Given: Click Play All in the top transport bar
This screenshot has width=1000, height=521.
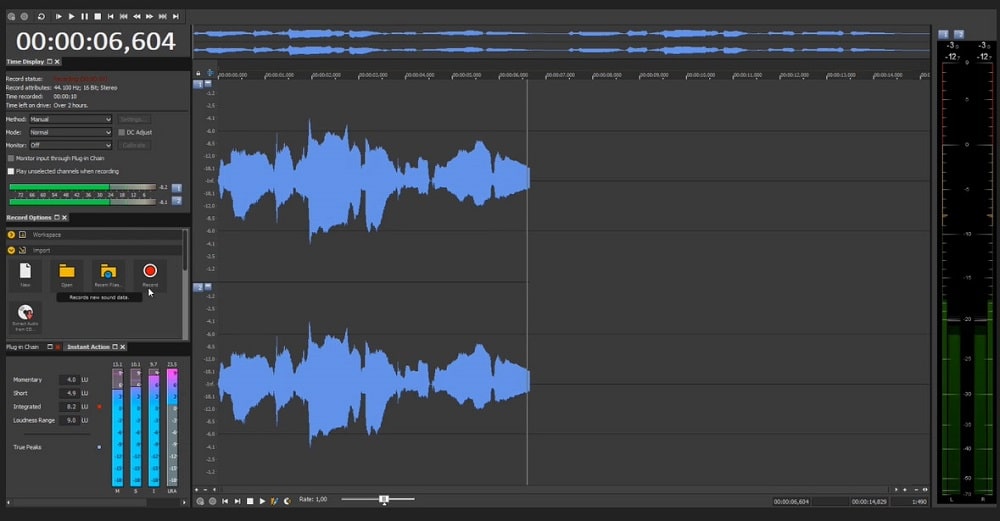Looking at the screenshot, I should pyautogui.click(x=59, y=17).
